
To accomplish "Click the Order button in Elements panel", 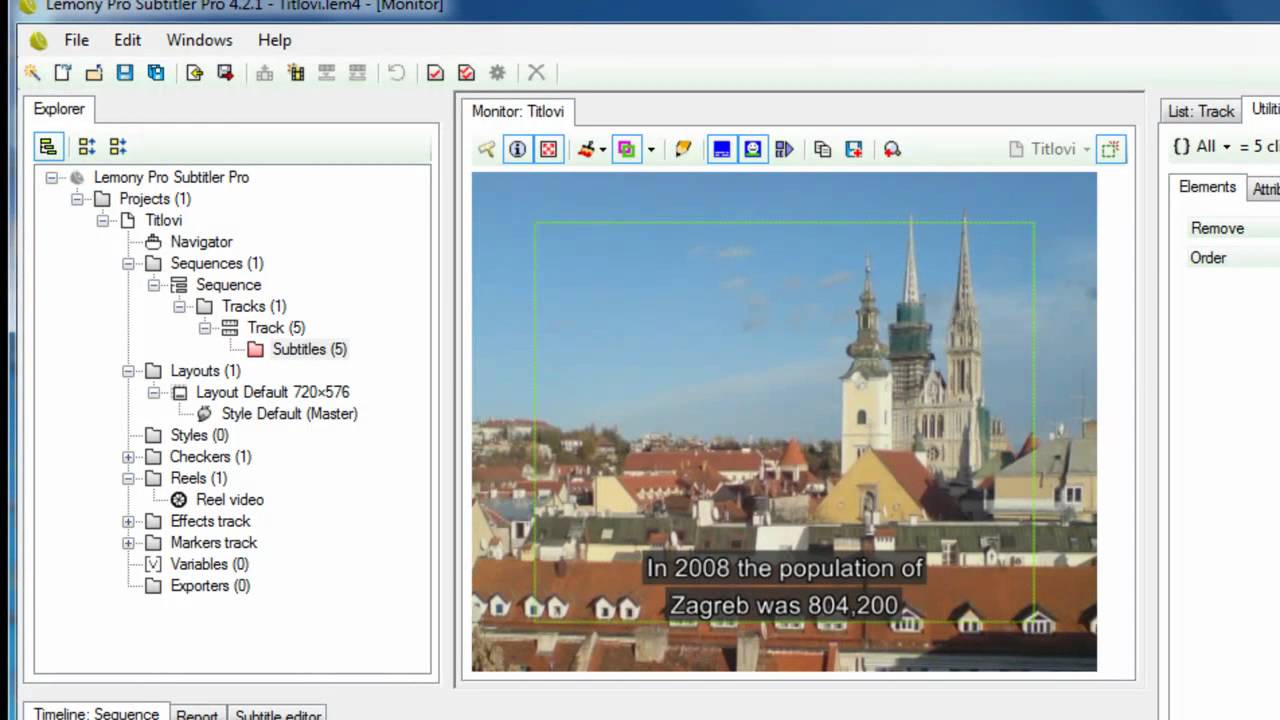I will (x=1208, y=258).
